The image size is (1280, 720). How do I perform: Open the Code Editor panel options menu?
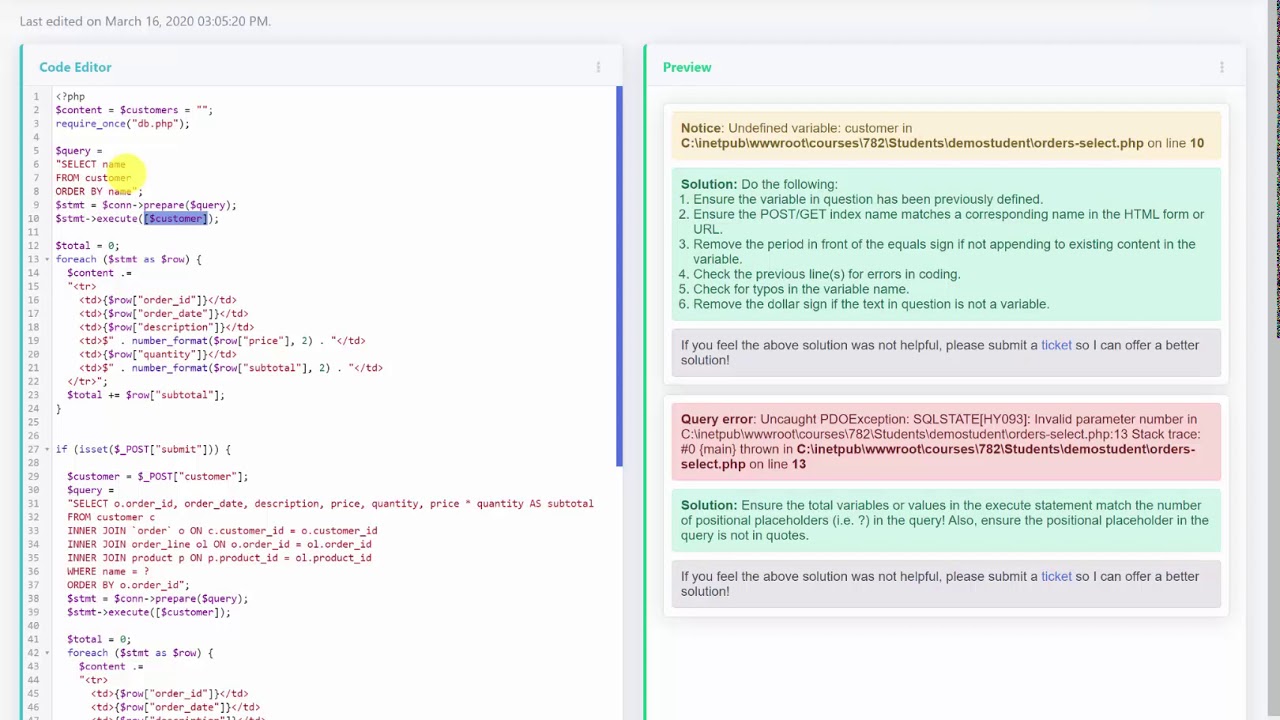598,67
